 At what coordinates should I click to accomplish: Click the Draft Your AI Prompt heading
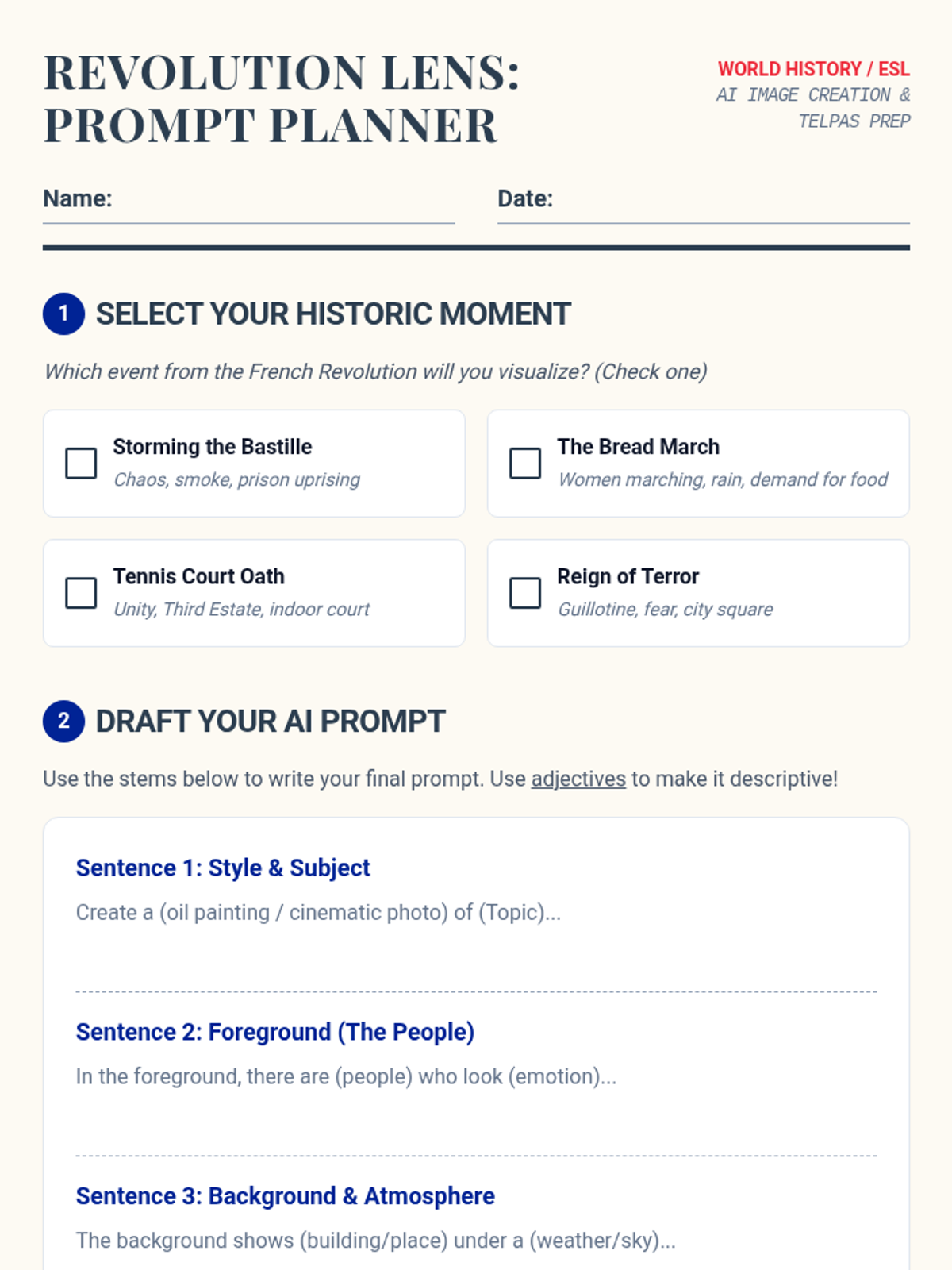point(271,722)
